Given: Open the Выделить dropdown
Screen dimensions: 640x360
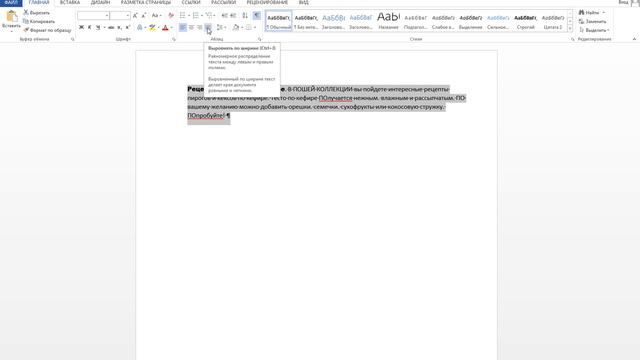Looking at the screenshot, I should click(594, 30).
